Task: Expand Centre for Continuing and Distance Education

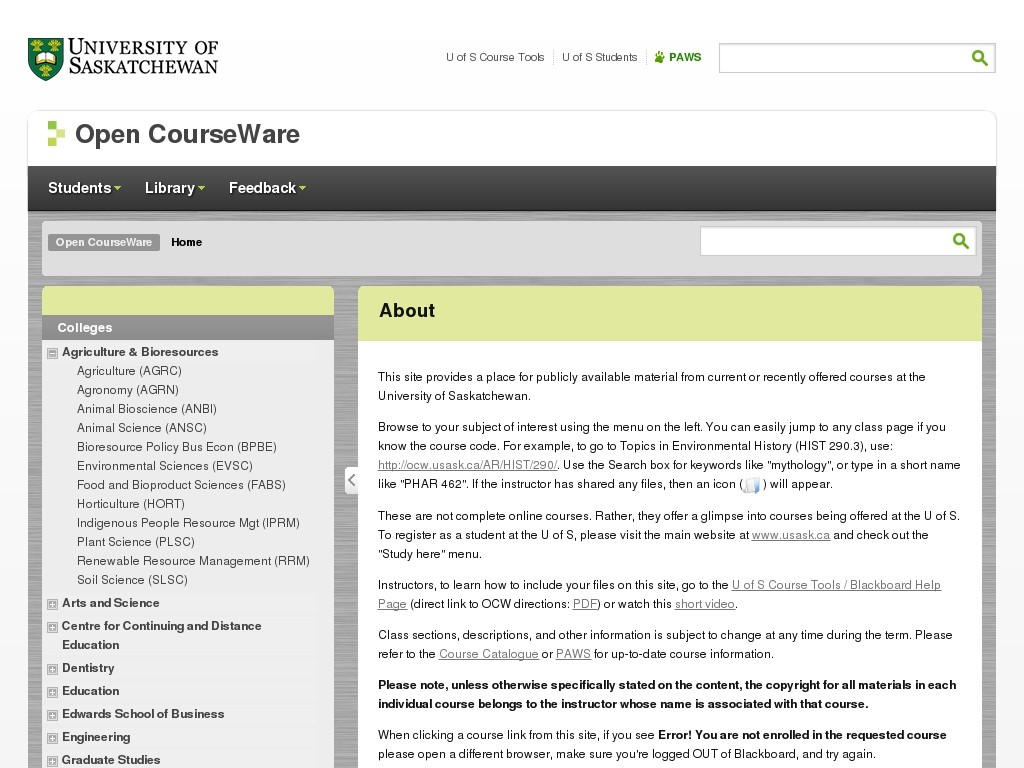Action: [52, 627]
